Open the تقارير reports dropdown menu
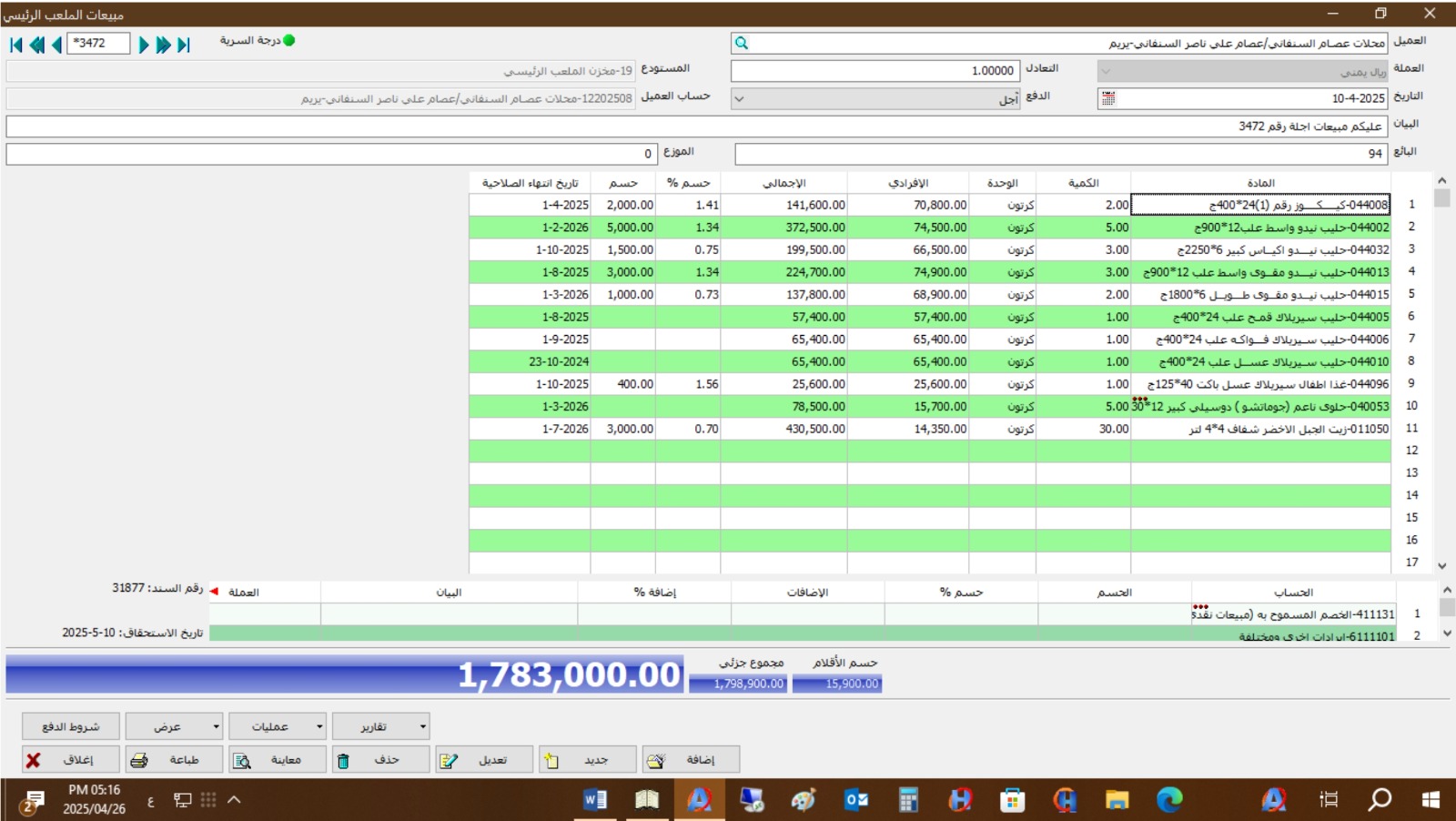The height and width of the screenshot is (821, 1456). point(380,726)
